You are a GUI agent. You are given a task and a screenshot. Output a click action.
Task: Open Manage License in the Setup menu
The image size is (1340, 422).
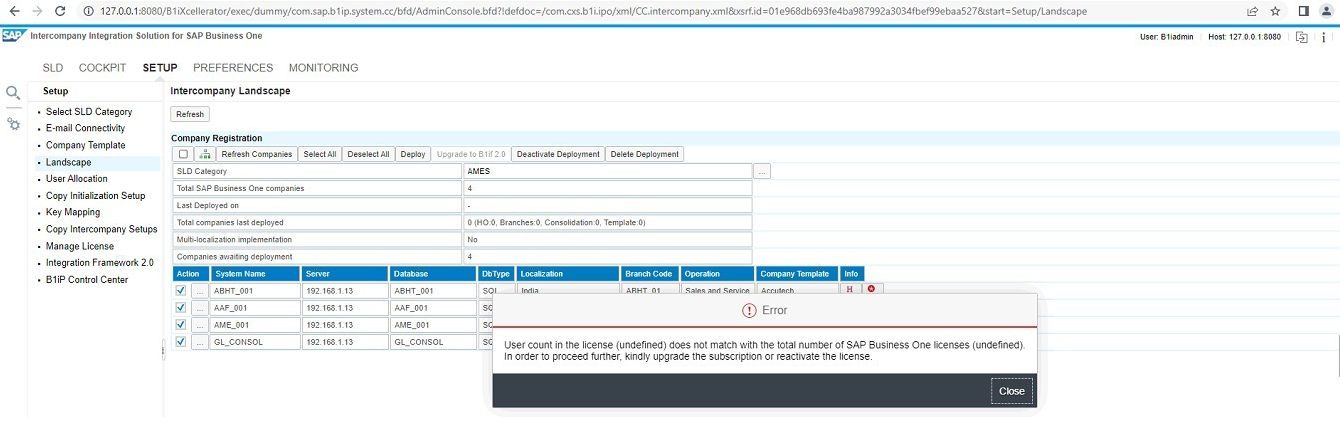pyautogui.click(x=80, y=246)
